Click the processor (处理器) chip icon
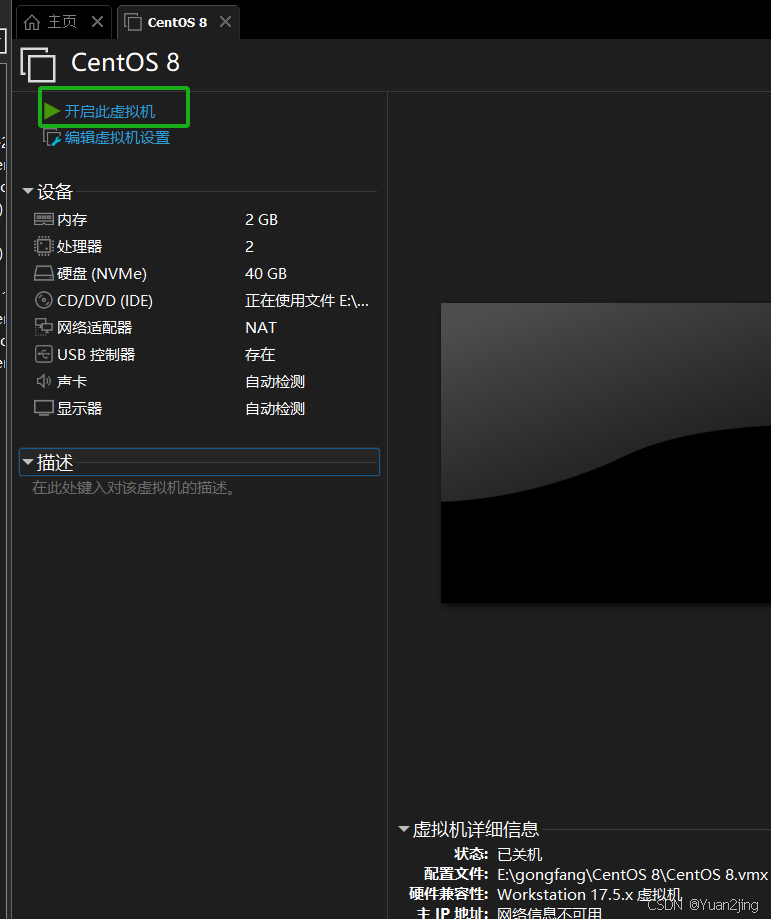The height and width of the screenshot is (919, 771). (x=43, y=246)
